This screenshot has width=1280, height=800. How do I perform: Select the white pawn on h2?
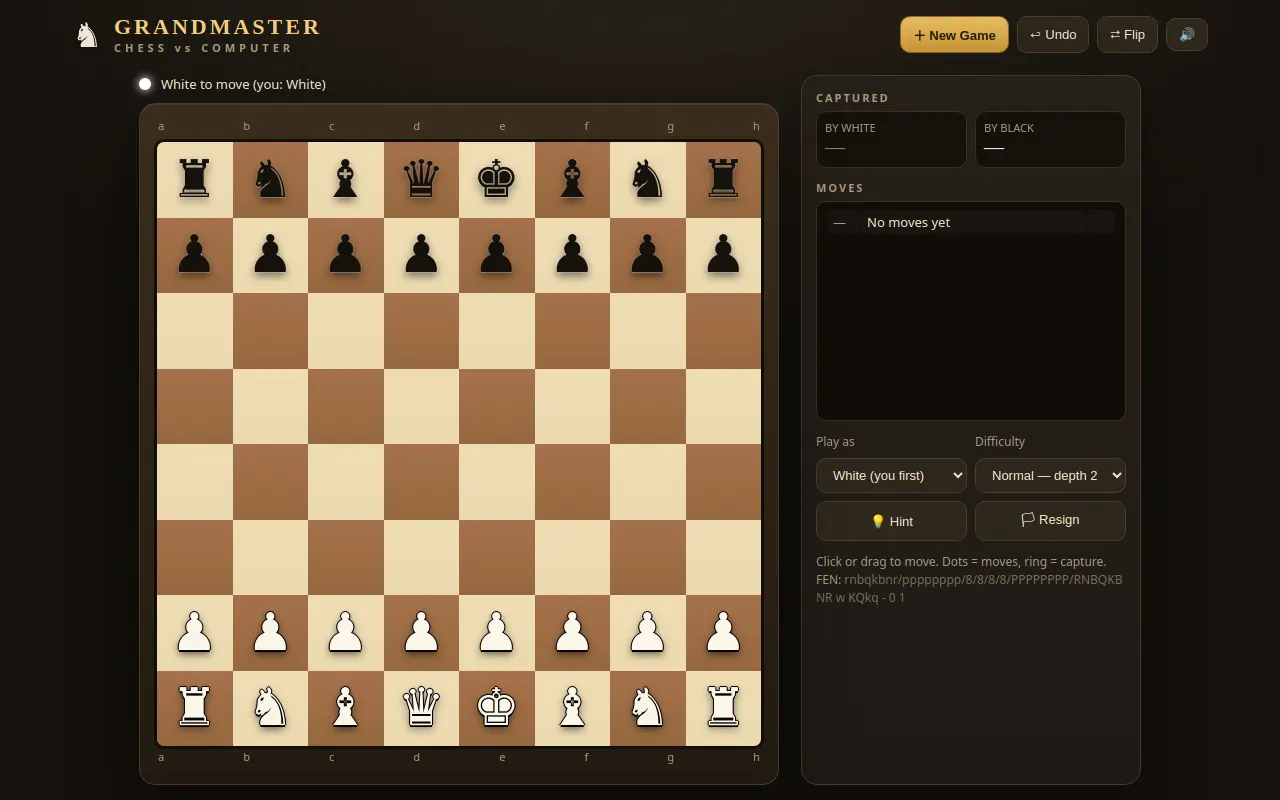(x=723, y=633)
